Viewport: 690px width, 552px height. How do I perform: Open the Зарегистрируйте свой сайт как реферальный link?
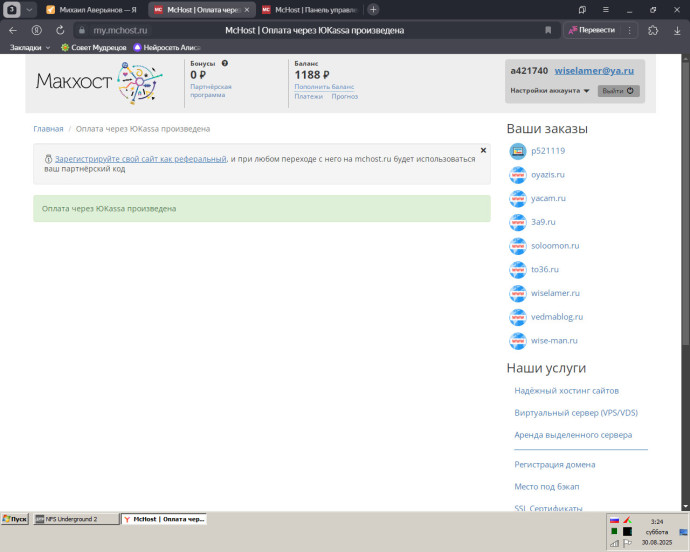pyautogui.click(x=140, y=159)
